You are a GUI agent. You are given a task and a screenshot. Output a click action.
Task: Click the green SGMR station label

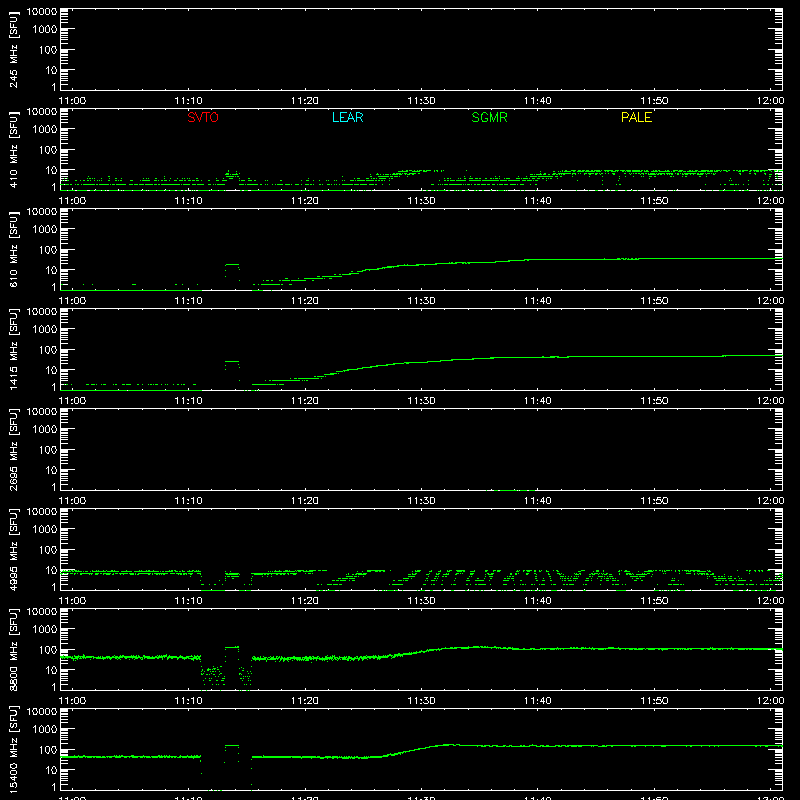click(489, 117)
